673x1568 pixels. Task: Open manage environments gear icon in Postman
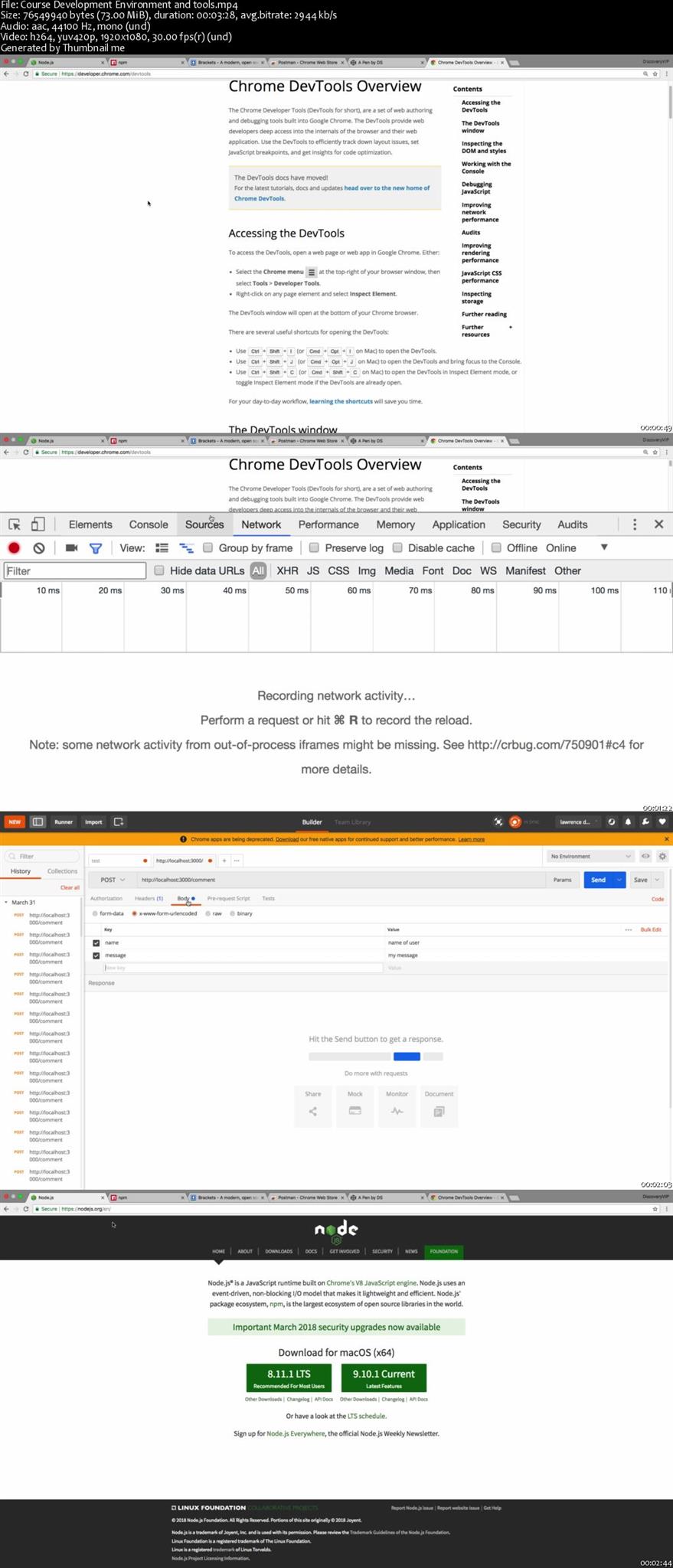(662, 856)
